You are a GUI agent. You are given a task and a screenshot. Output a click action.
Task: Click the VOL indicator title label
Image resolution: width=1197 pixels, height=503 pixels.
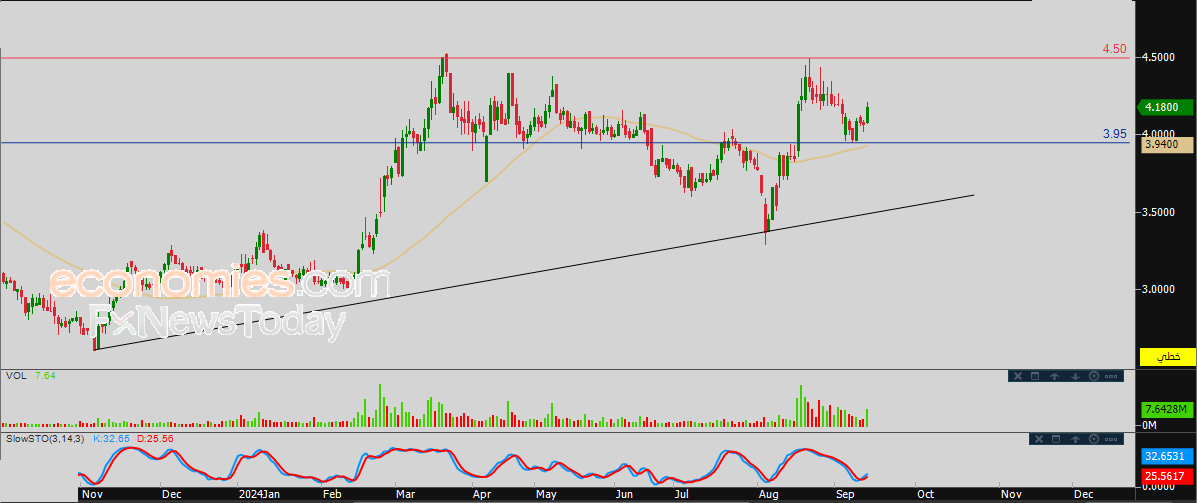(14, 376)
